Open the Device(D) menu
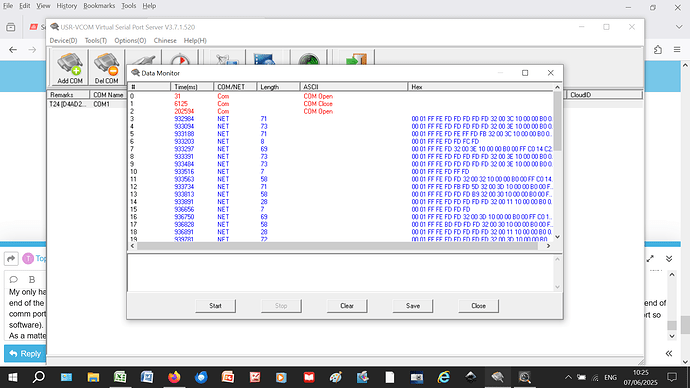The height and width of the screenshot is (388, 690). (63, 40)
